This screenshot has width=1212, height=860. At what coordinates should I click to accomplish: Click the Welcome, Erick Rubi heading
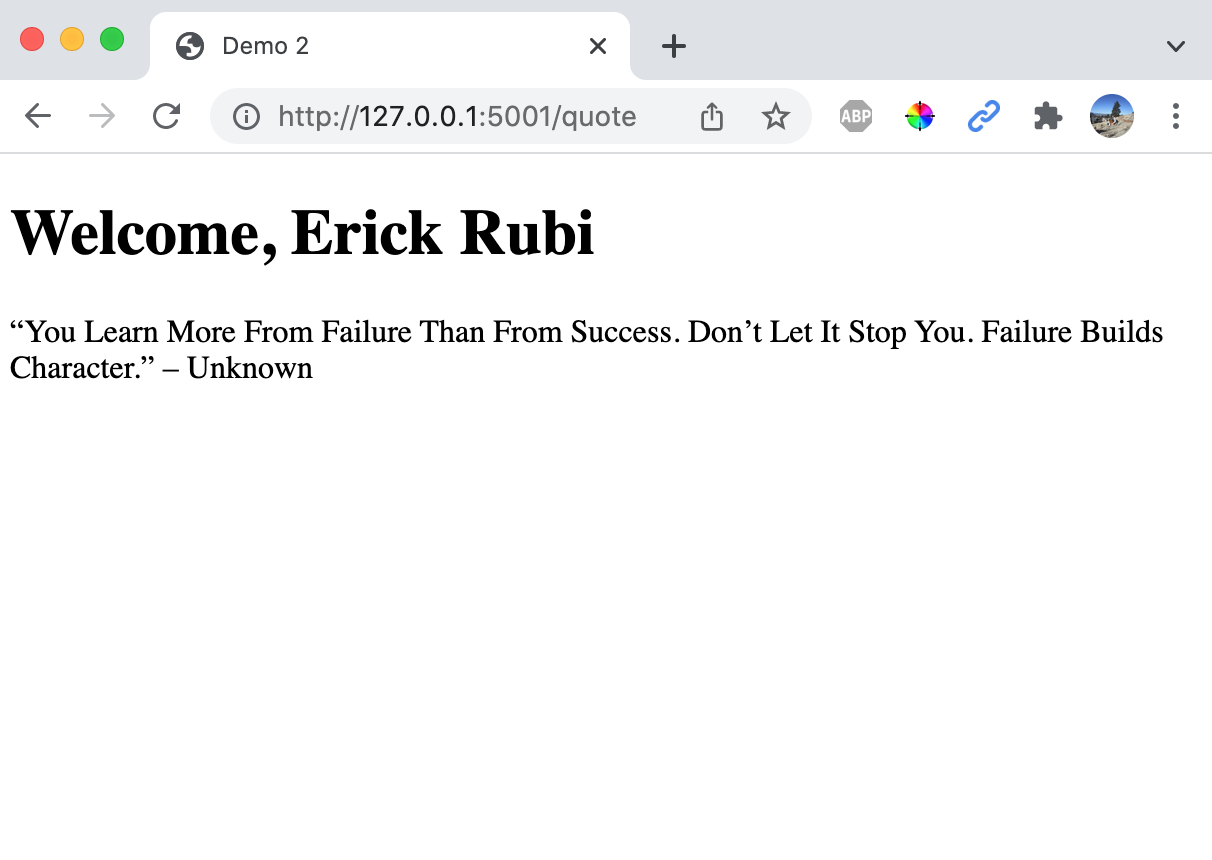302,233
